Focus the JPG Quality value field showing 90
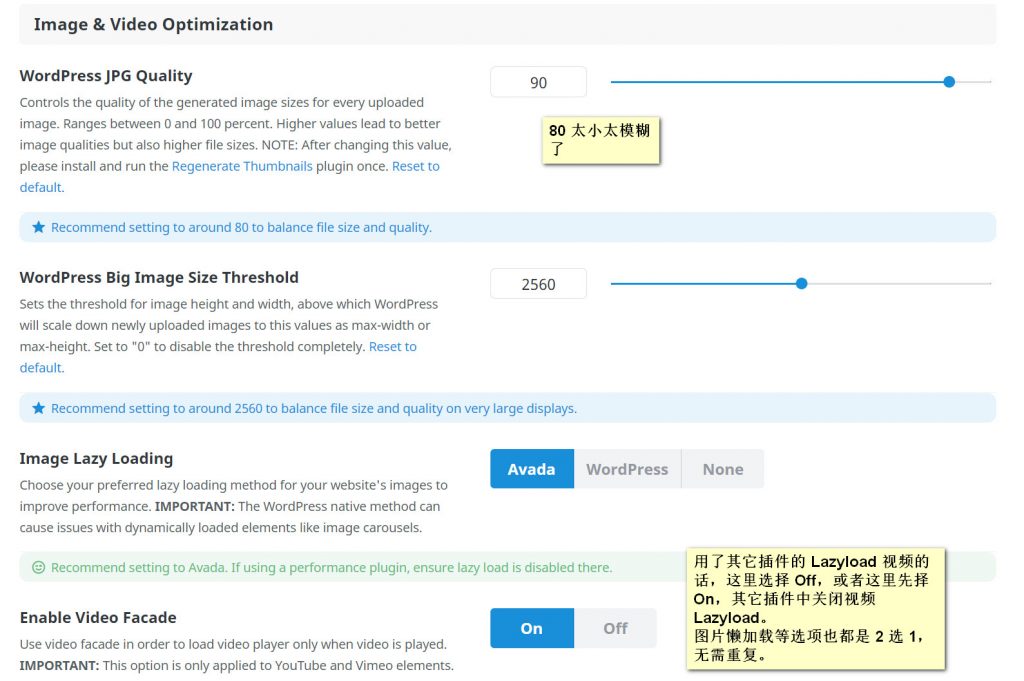The width and height of the screenshot is (1024, 681). click(x=538, y=83)
